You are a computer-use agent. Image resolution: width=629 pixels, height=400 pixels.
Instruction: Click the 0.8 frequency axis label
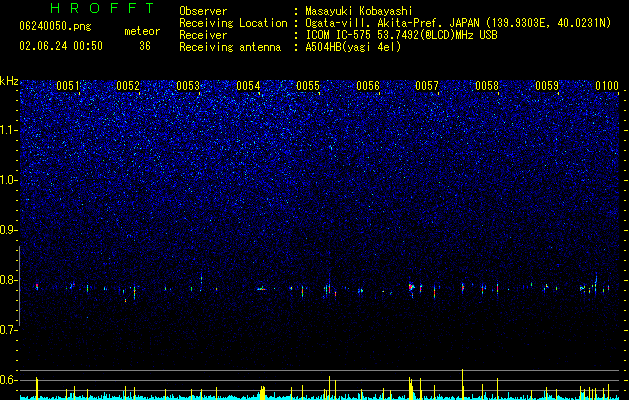tap(9, 280)
